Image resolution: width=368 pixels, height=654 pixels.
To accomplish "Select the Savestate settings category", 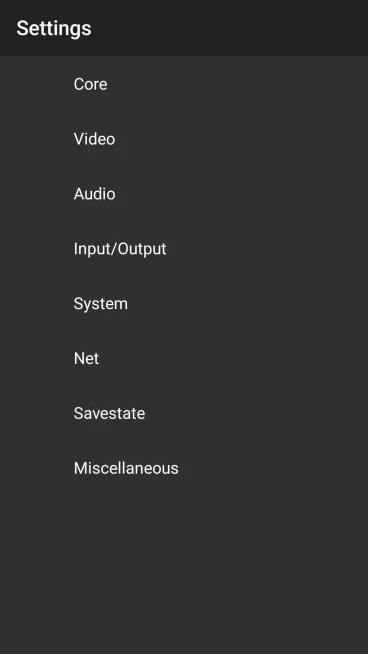I will tap(184, 413).
